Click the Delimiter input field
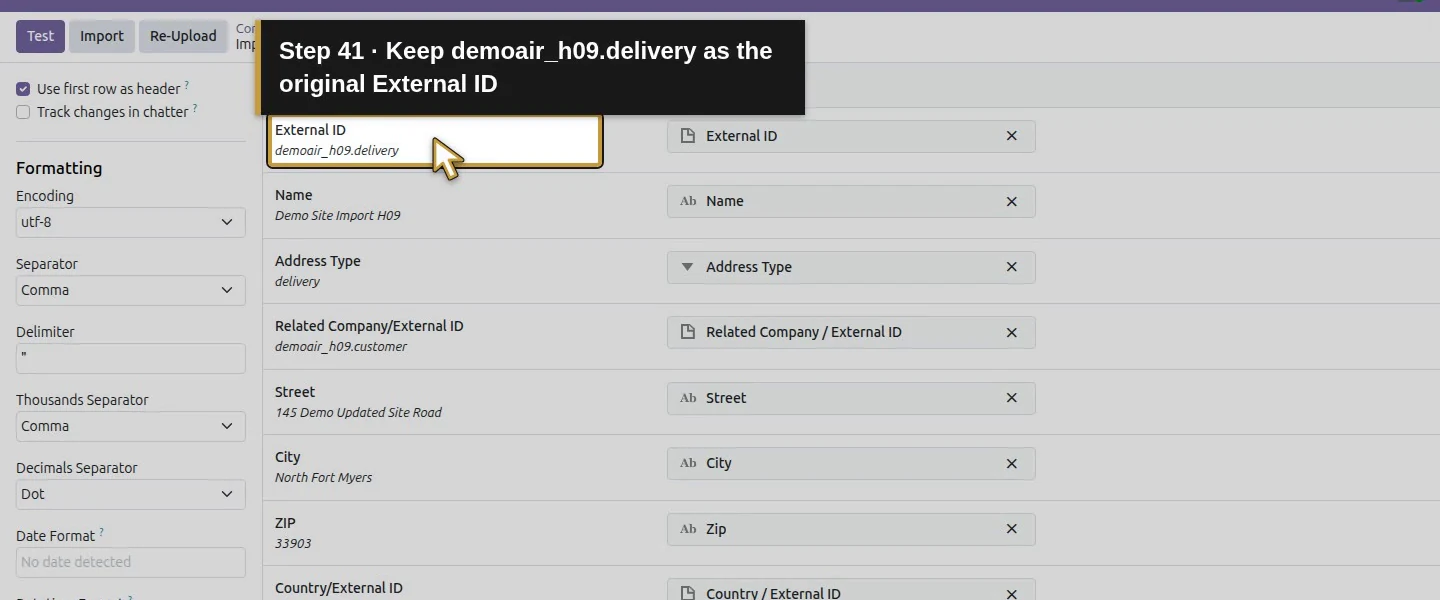 [131, 358]
